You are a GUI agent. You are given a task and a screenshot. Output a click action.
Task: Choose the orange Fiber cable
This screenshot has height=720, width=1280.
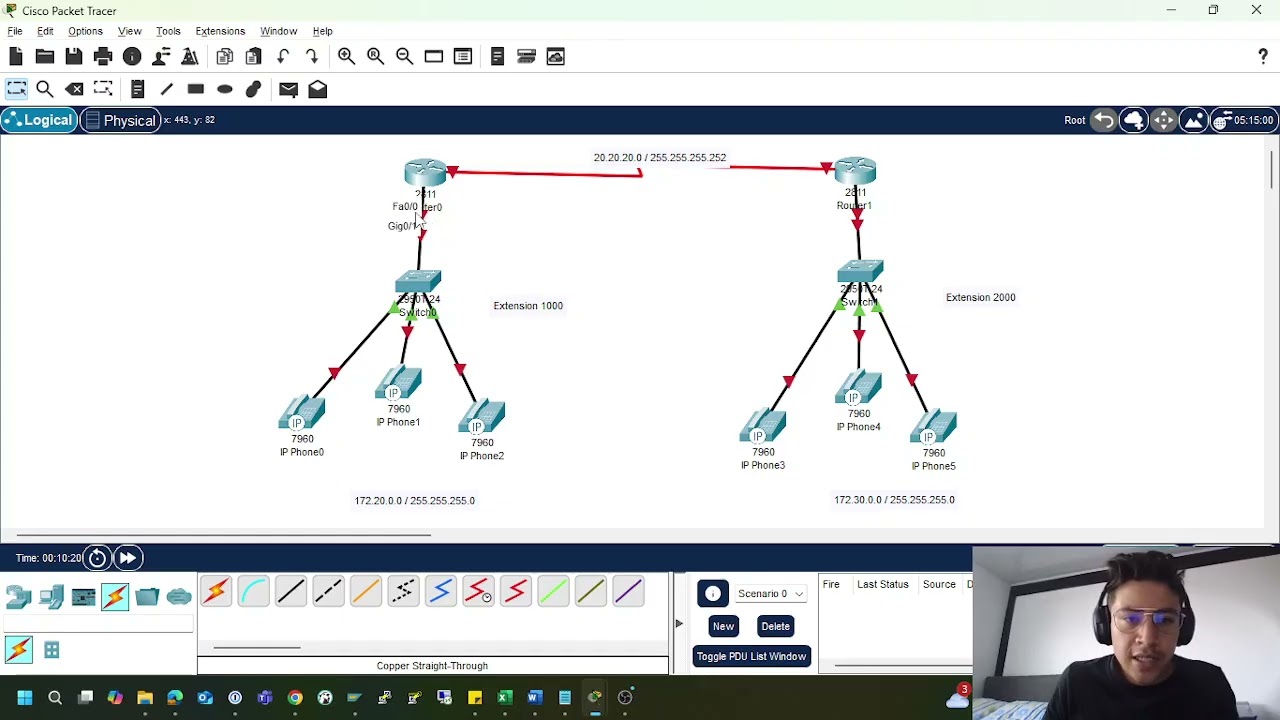pos(366,592)
